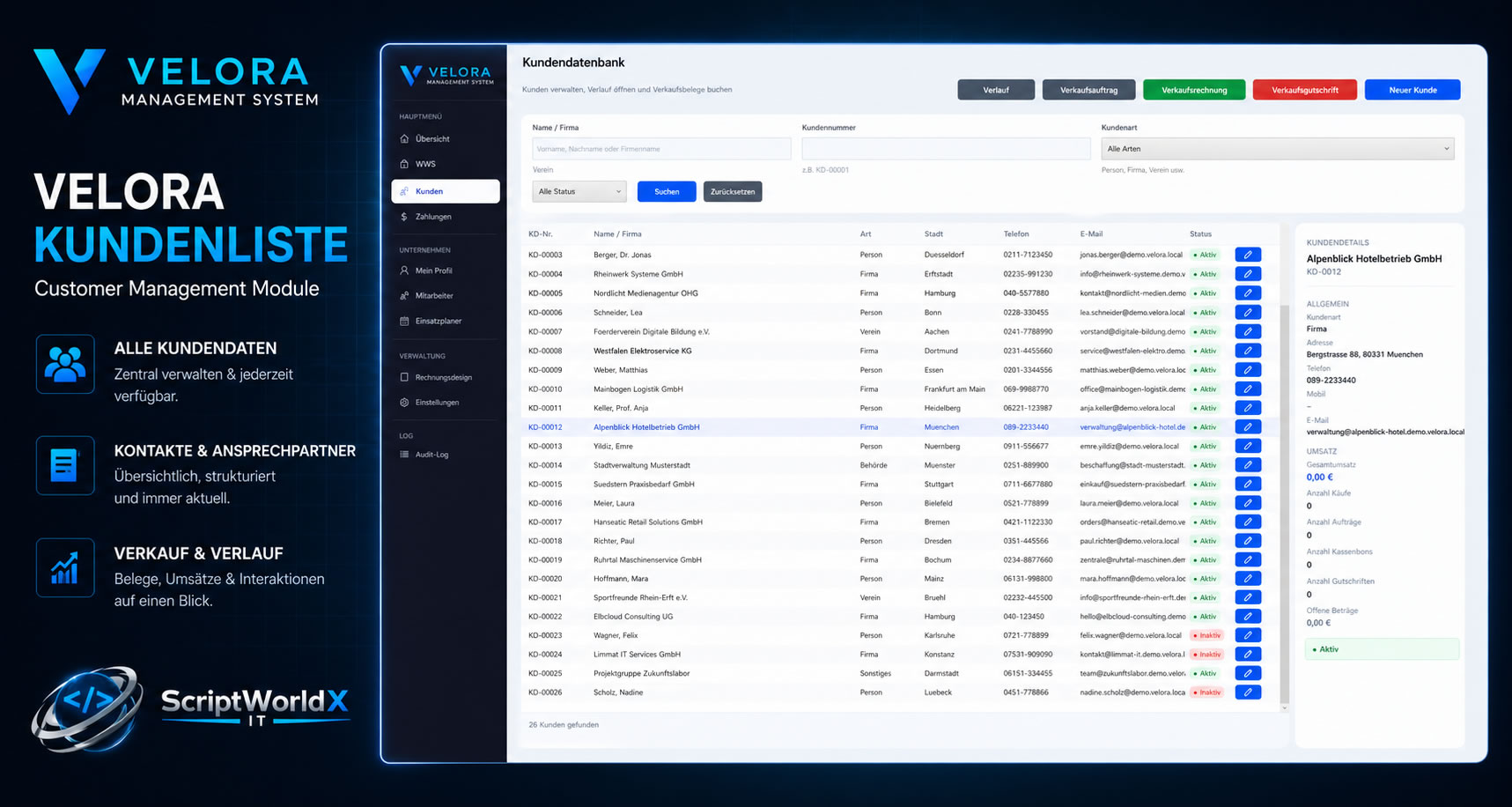Click into the Kundennummer input field
This screenshot has width=1512, height=807.
pyautogui.click(x=946, y=149)
